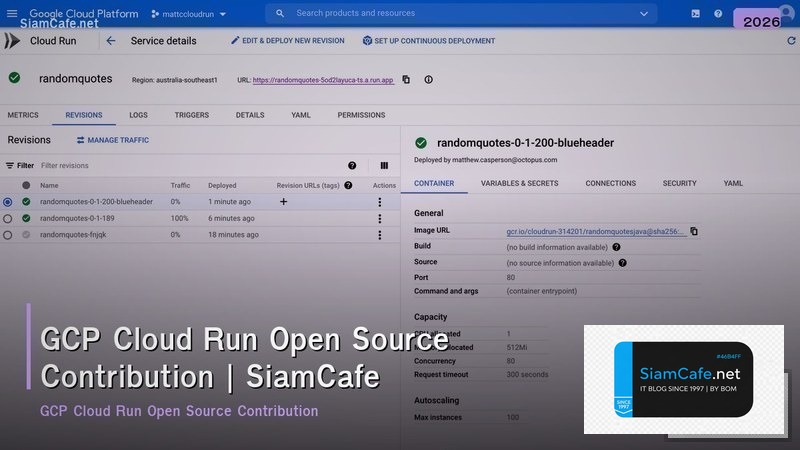The image size is (800, 450).
Task: Switch to the Logs tab
Action: [x=138, y=115]
